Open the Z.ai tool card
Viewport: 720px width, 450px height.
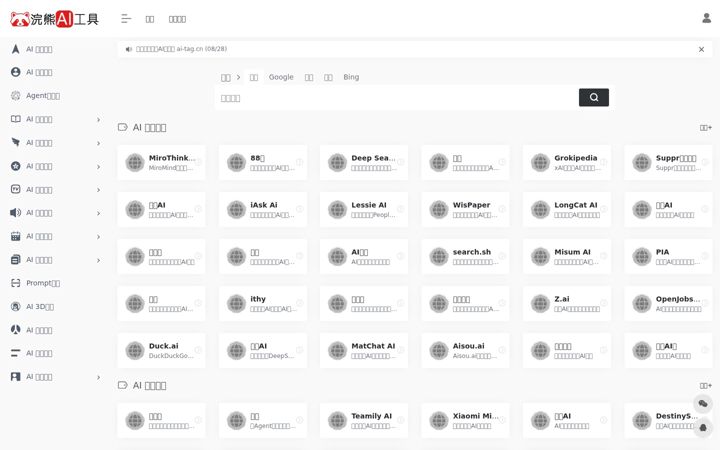click(x=567, y=303)
